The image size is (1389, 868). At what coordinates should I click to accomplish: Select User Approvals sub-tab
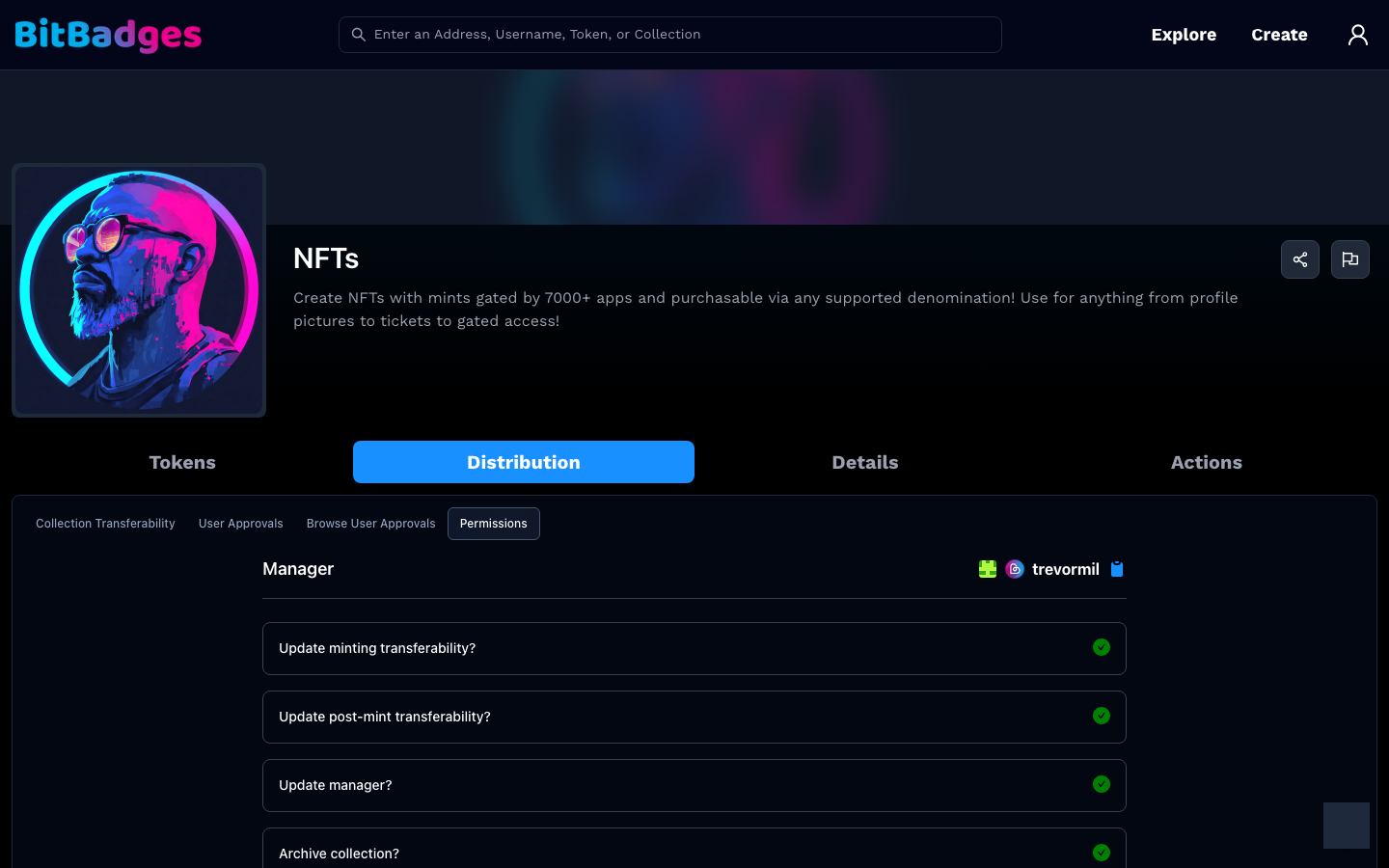pos(241,524)
